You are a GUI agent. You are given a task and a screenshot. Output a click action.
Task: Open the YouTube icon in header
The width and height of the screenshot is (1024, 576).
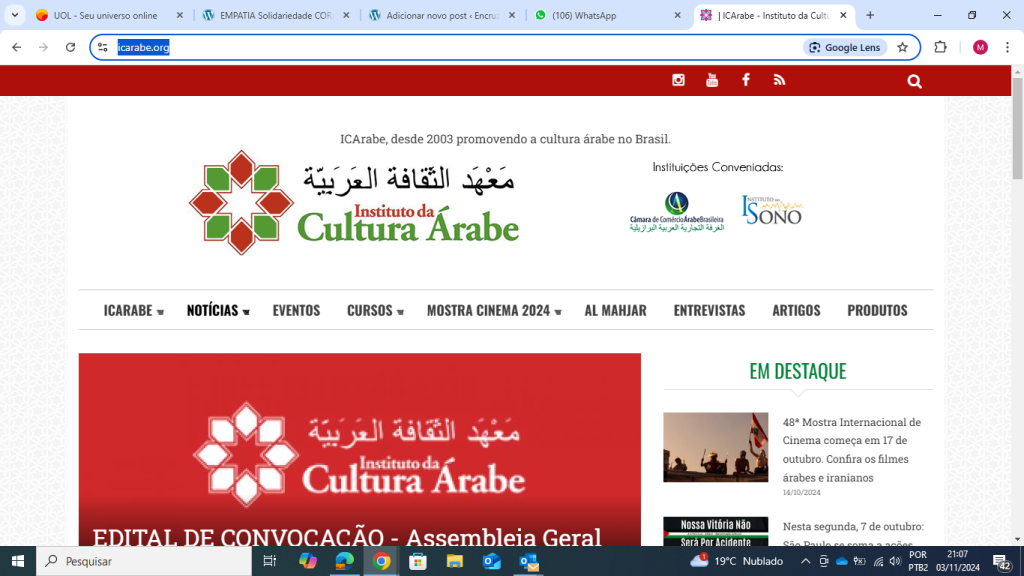tap(712, 80)
